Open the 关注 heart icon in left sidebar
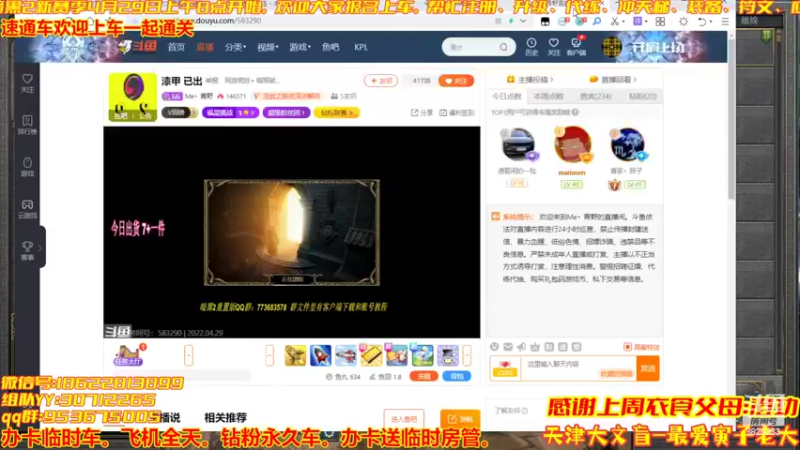The image size is (800, 450). [27, 83]
